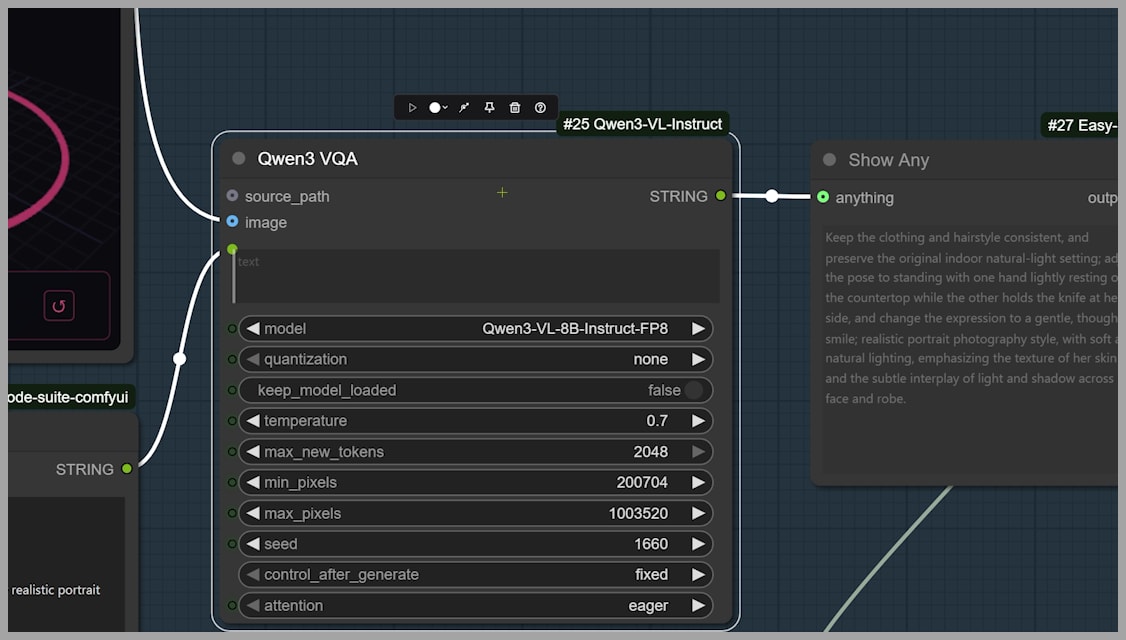
Task: Decrease seed value with left arrow
Action: [253, 544]
